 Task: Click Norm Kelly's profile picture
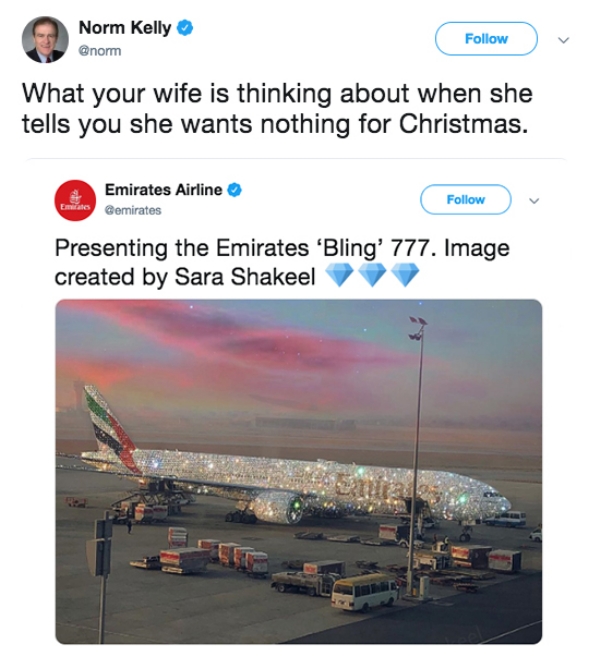(x=45, y=39)
